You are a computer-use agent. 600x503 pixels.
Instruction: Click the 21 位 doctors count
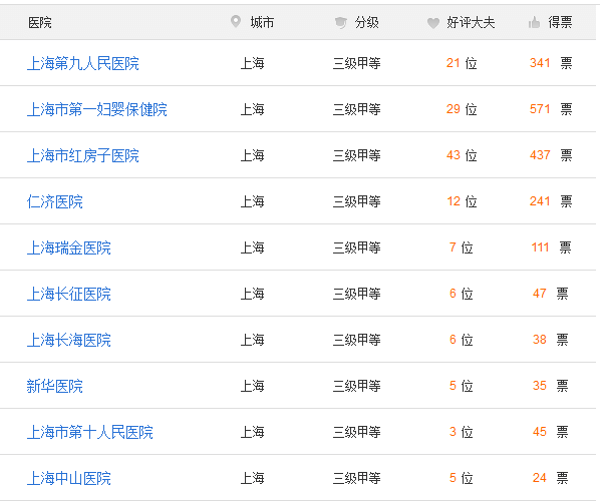click(x=461, y=63)
